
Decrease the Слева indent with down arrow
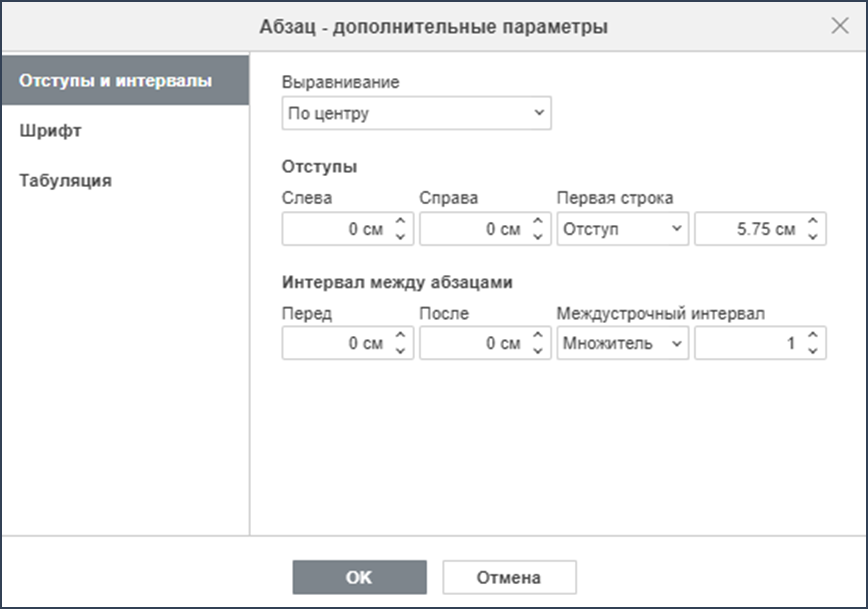(400, 237)
